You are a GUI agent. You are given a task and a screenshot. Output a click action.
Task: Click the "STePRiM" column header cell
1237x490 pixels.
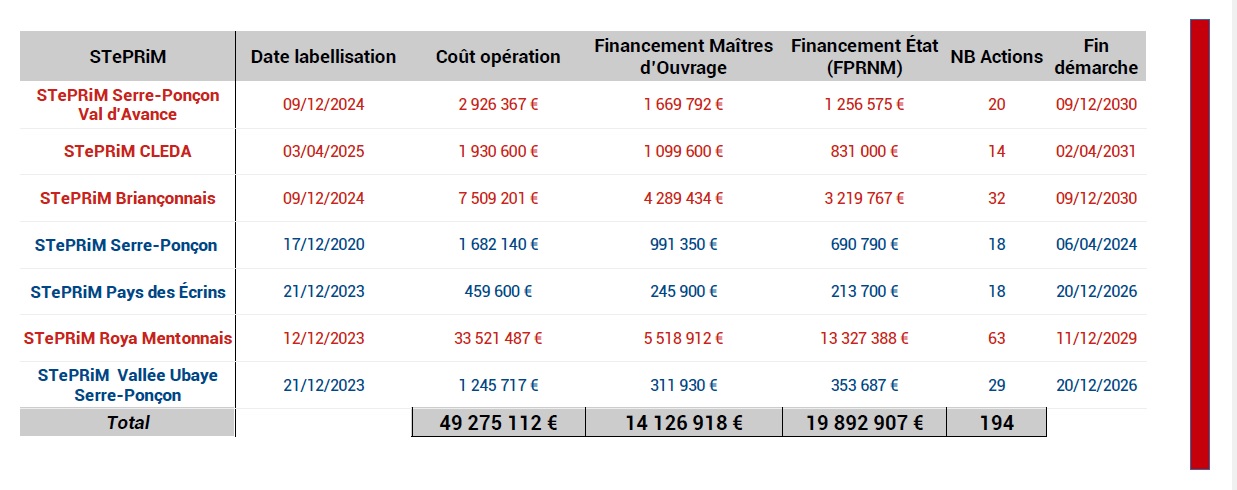(x=128, y=57)
